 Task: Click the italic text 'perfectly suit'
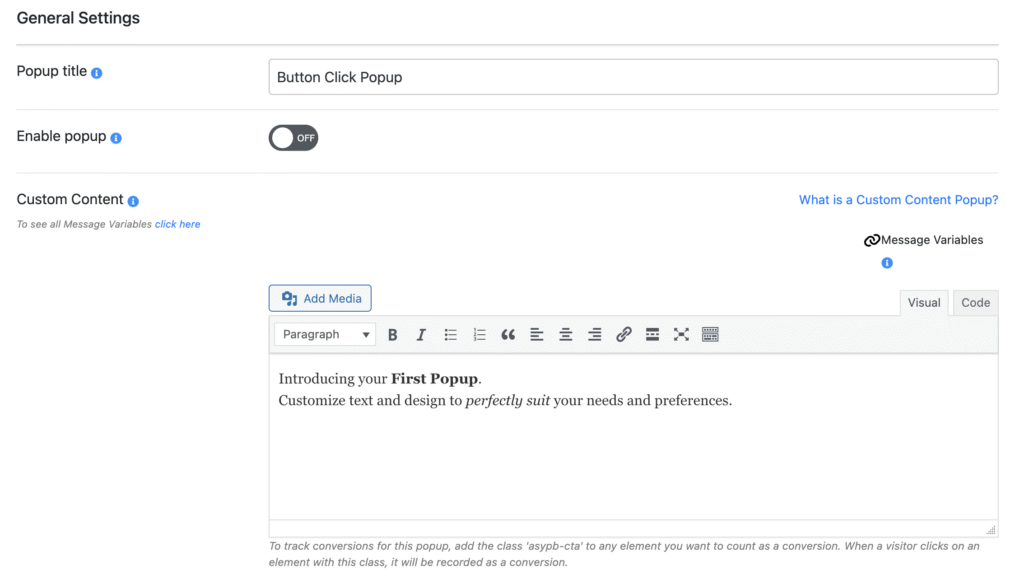coord(507,400)
